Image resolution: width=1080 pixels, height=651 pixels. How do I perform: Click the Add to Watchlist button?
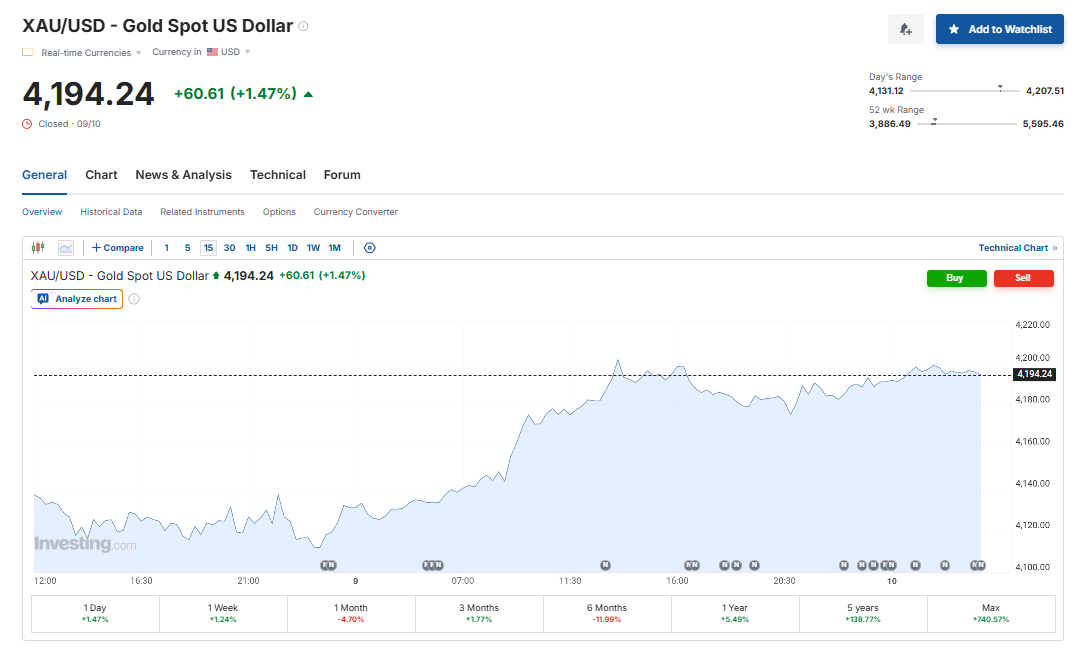click(999, 29)
